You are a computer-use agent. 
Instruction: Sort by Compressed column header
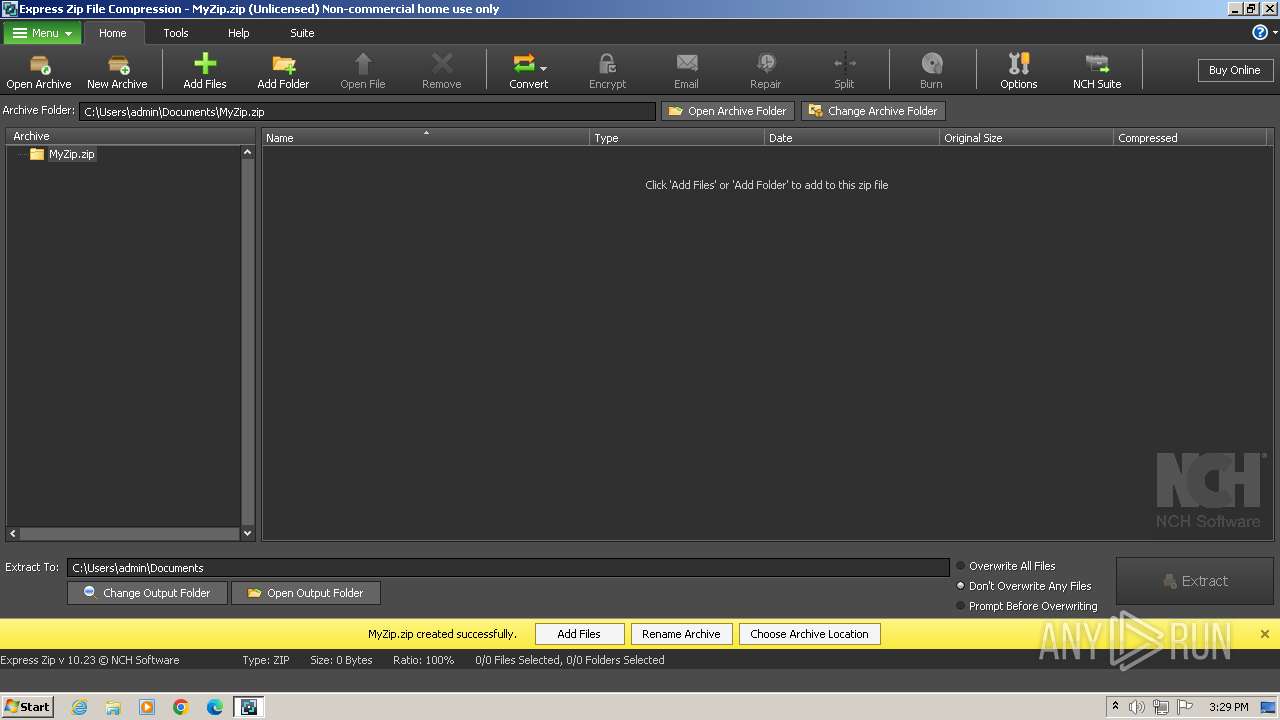point(1190,138)
